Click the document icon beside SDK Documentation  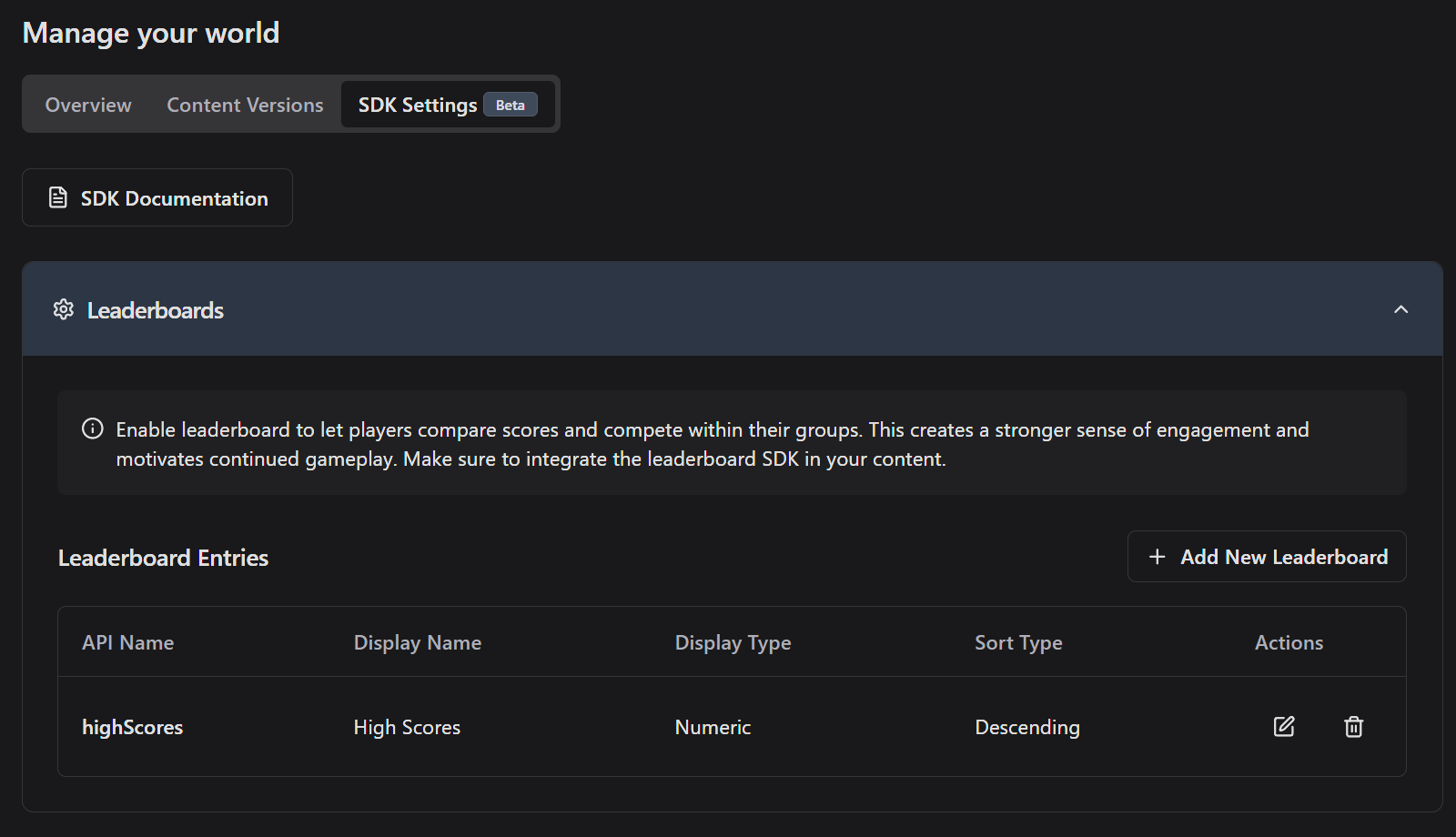coord(58,197)
